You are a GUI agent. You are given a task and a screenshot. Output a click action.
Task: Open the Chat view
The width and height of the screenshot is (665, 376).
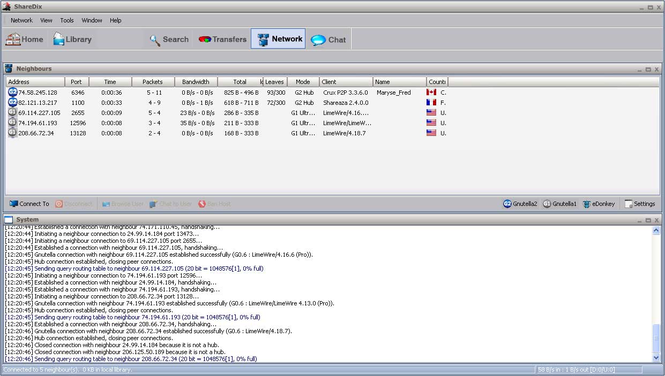329,39
